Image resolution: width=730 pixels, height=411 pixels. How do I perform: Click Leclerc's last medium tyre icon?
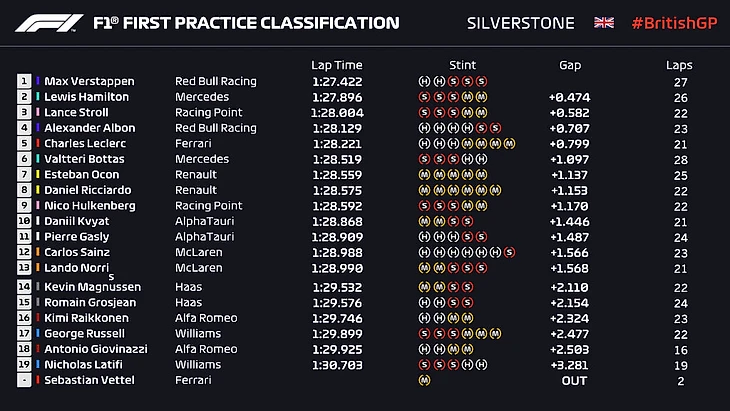click(510, 144)
